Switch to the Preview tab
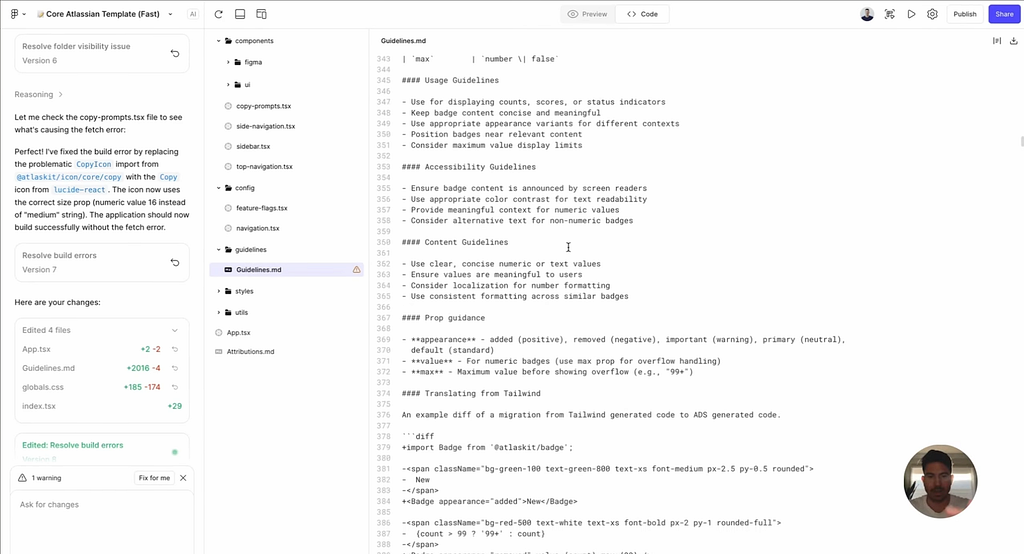The width and height of the screenshot is (1024, 554). click(588, 14)
